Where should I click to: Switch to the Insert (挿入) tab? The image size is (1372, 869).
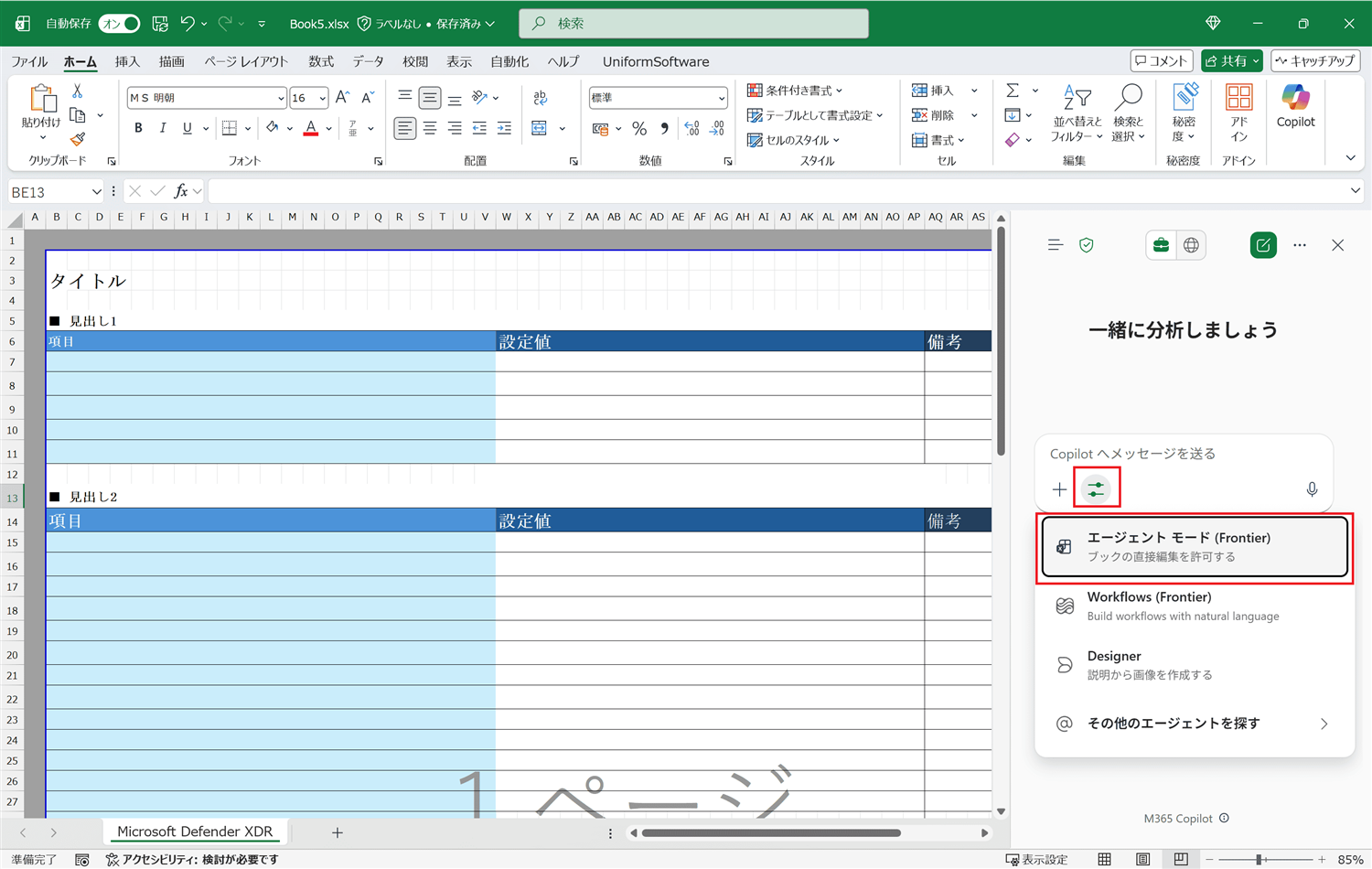(x=127, y=61)
